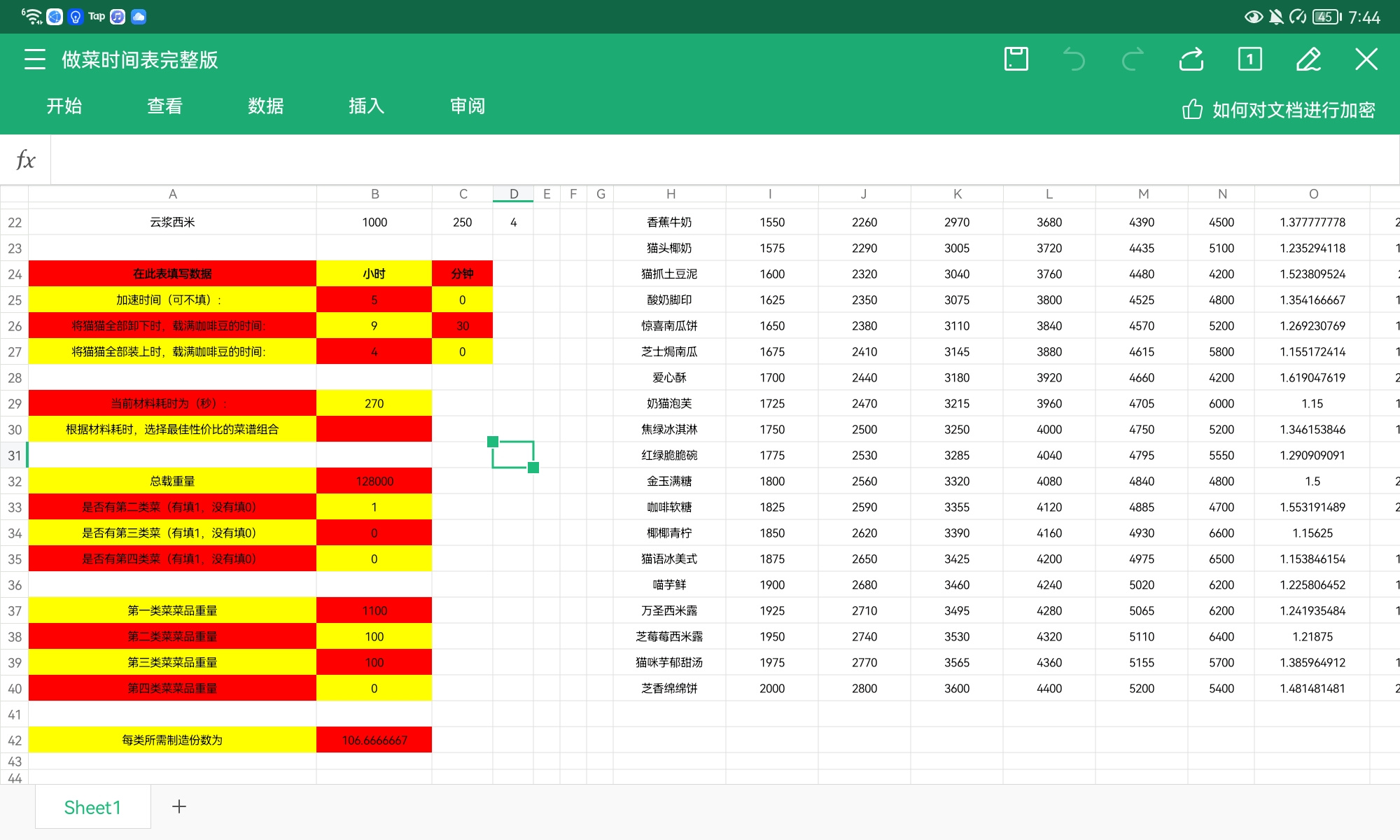Image resolution: width=1400 pixels, height=840 pixels.
Task: Click the redo arrow icon
Action: click(x=1133, y=59)
